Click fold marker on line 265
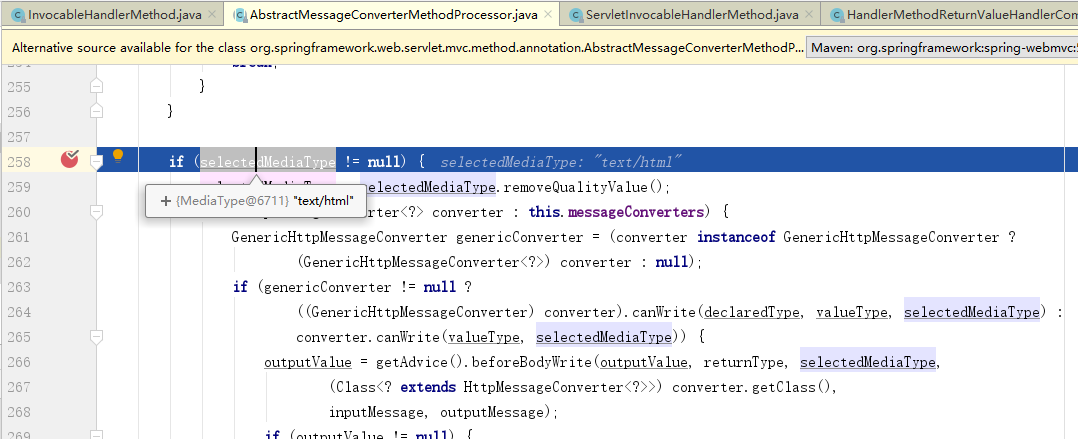This screenshot has width=1078, height=439. coord(97,337)
